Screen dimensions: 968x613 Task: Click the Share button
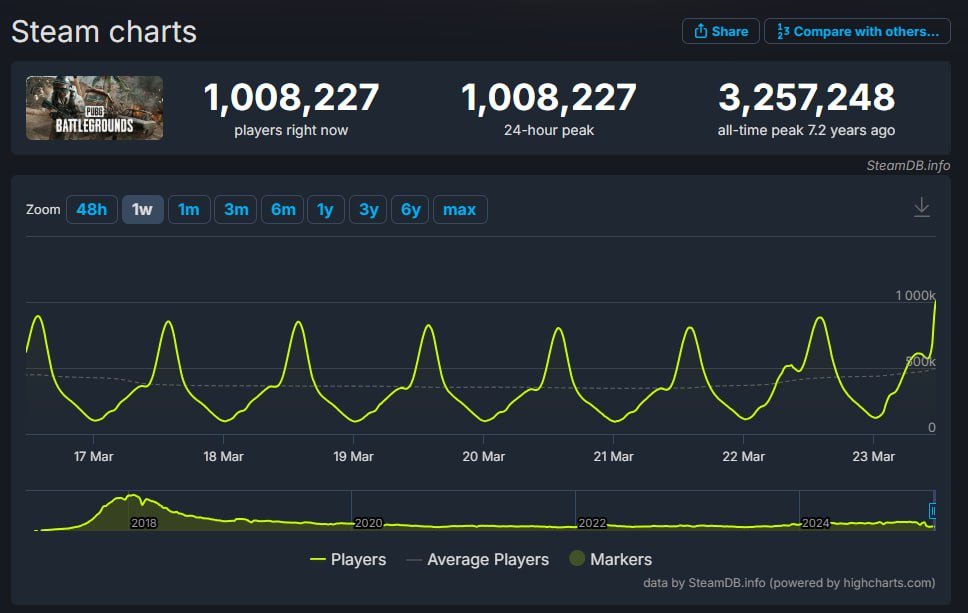coord(720,31)
